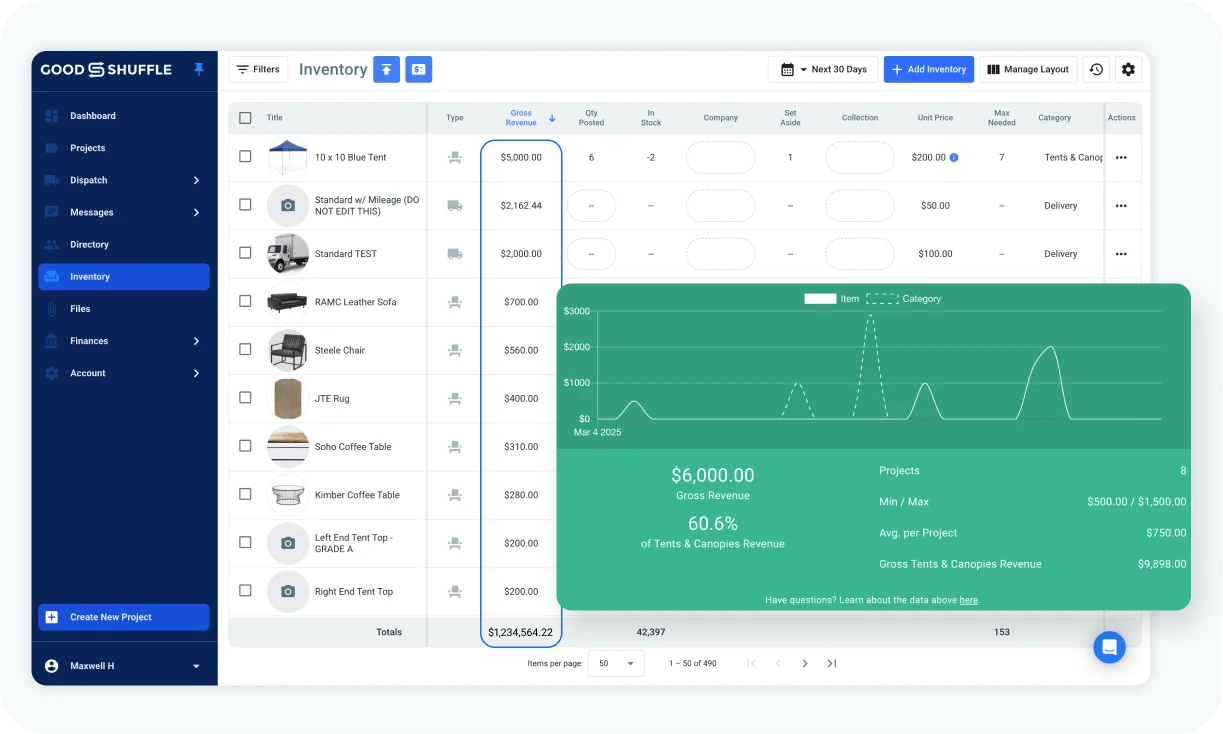Click the 'here' link in the green panel
The width and height of the screenshot is (1223, 734).
[x=968, y=599]
